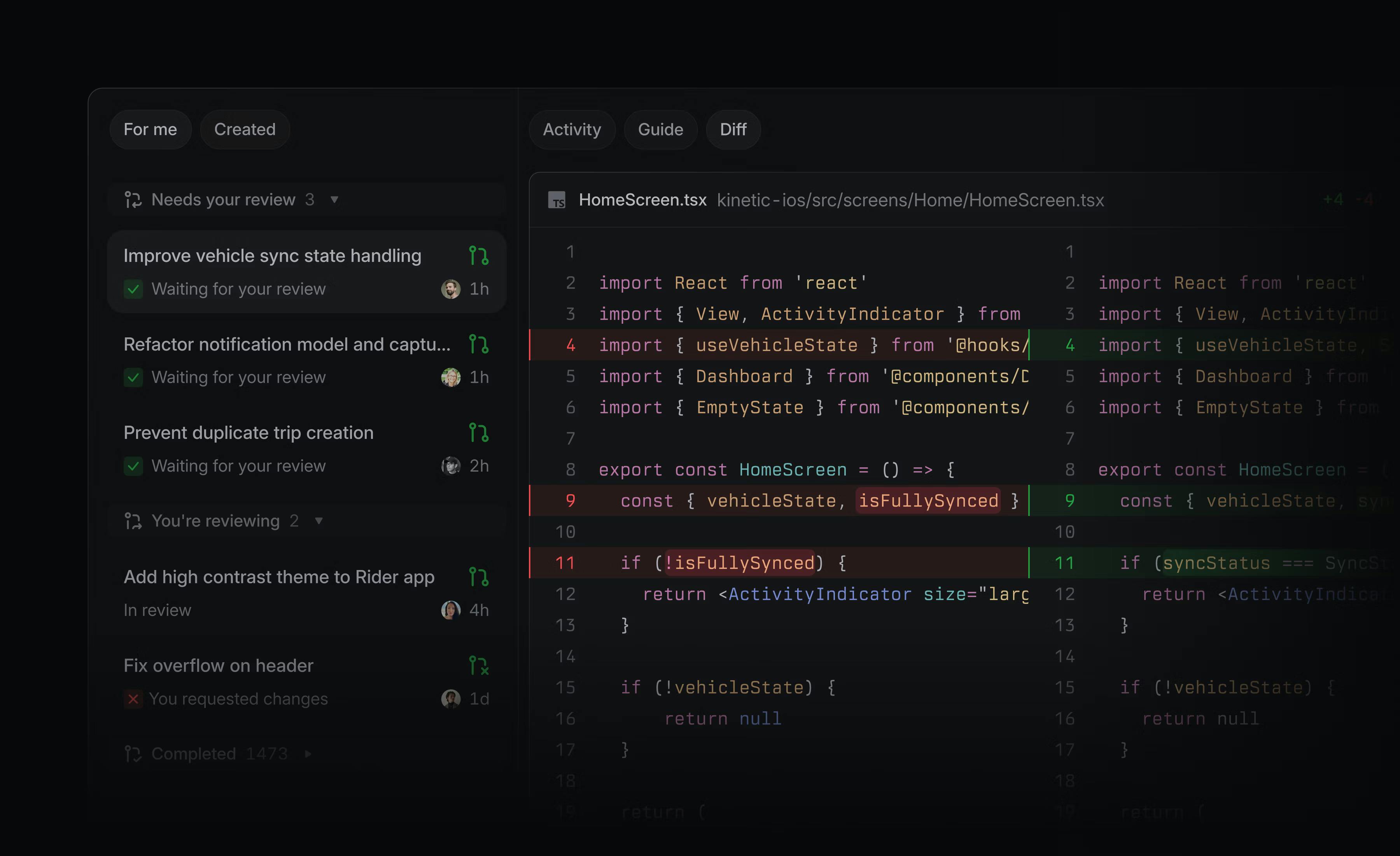
Task: Click removed line number 9 in left diff
Action: tap(570, 501)
